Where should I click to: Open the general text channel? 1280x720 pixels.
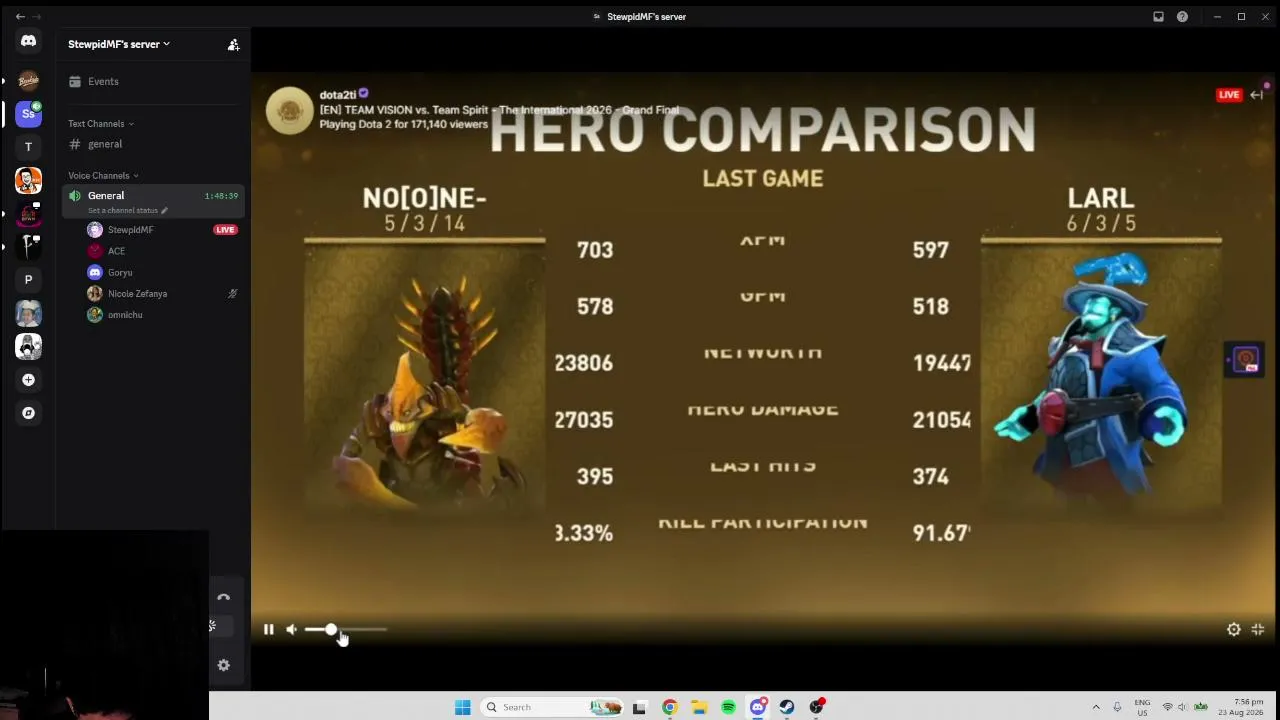coord(153,144)
